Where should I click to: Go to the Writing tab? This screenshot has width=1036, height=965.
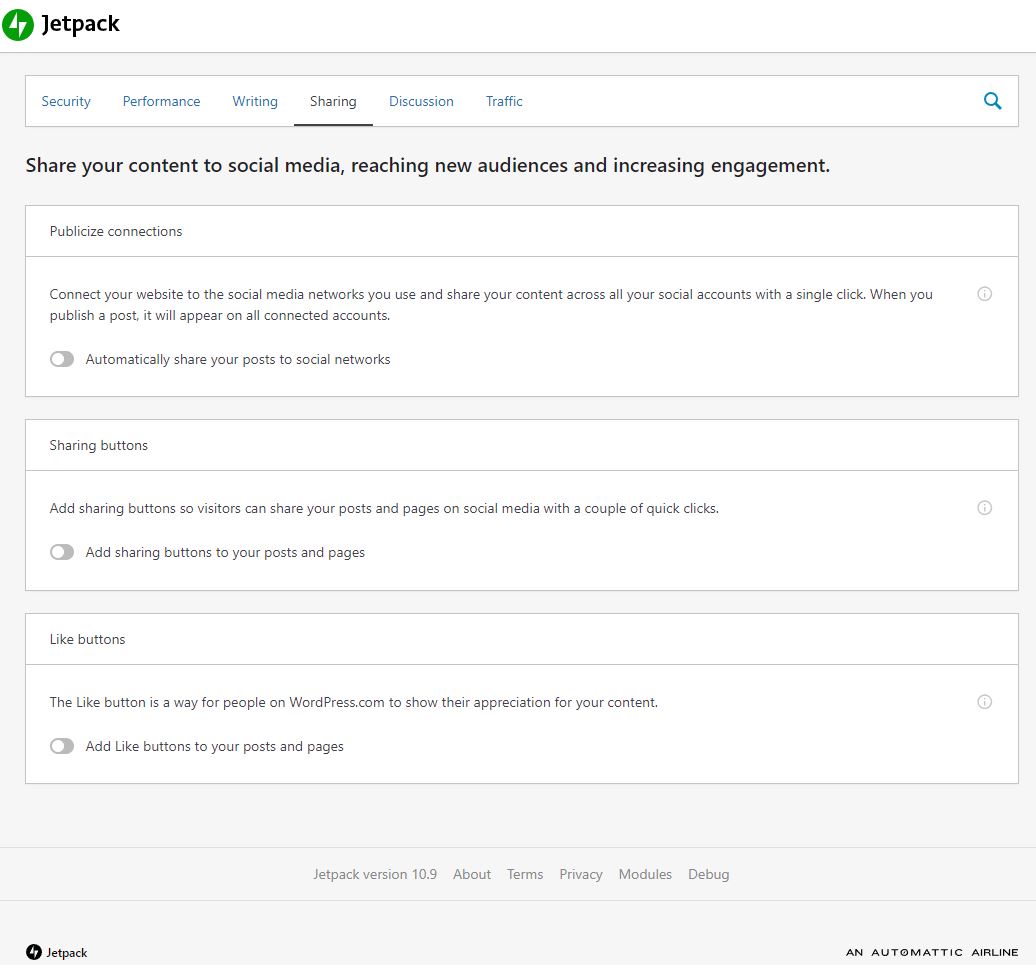coord(255,101)
